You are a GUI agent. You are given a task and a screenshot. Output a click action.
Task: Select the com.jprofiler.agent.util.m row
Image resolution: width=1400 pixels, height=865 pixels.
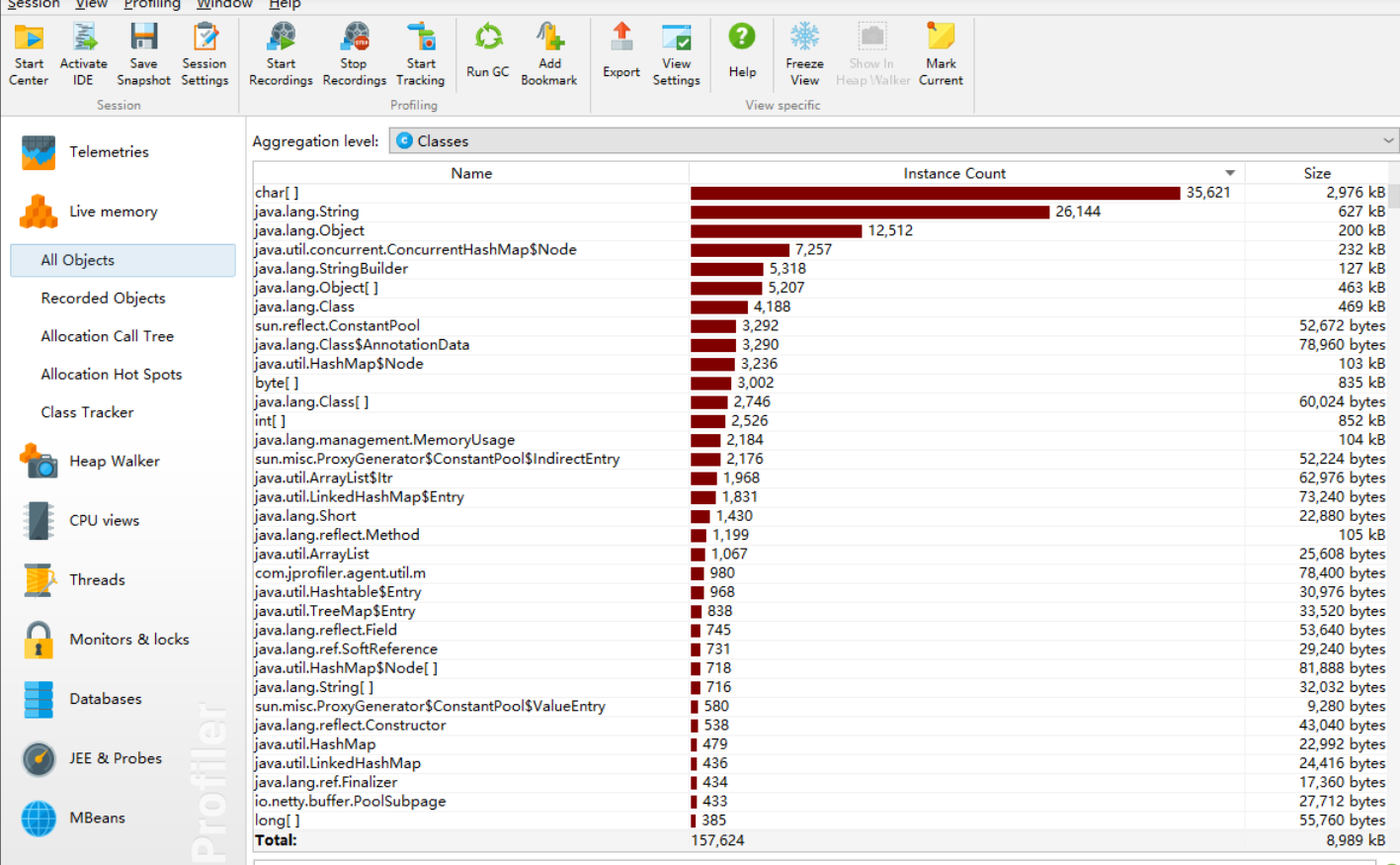click(821, 573)
